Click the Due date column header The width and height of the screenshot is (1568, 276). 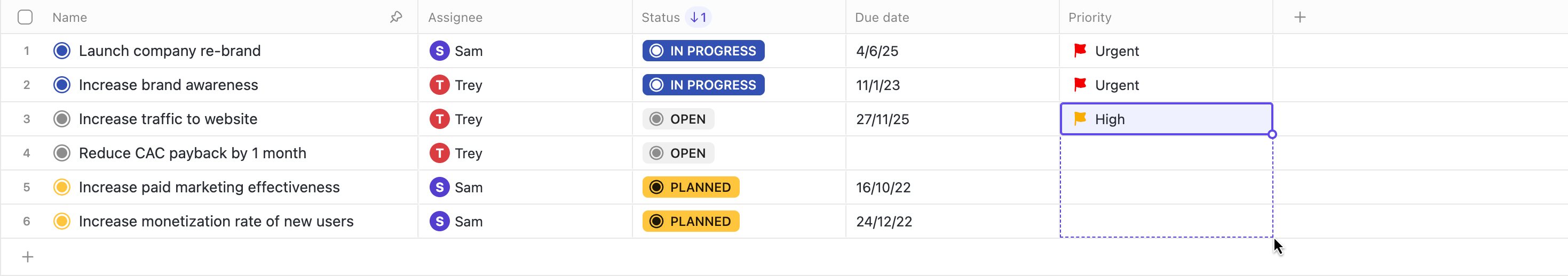[881, 18]
